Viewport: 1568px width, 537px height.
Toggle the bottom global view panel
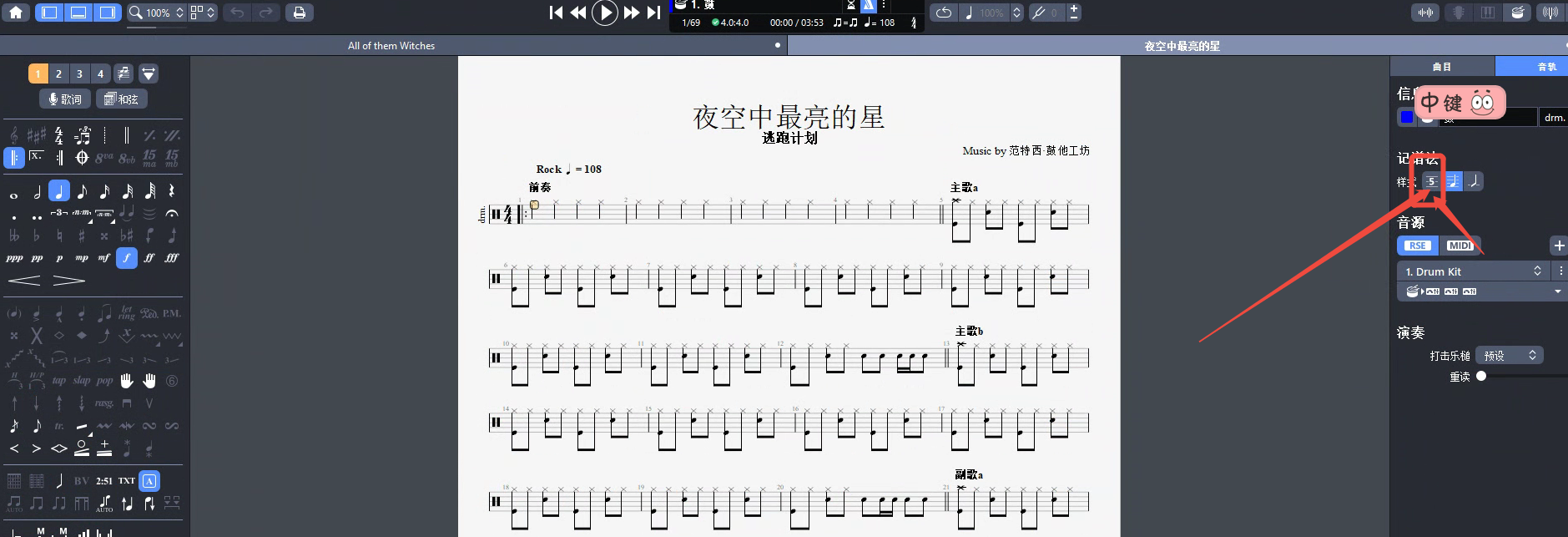78,13
